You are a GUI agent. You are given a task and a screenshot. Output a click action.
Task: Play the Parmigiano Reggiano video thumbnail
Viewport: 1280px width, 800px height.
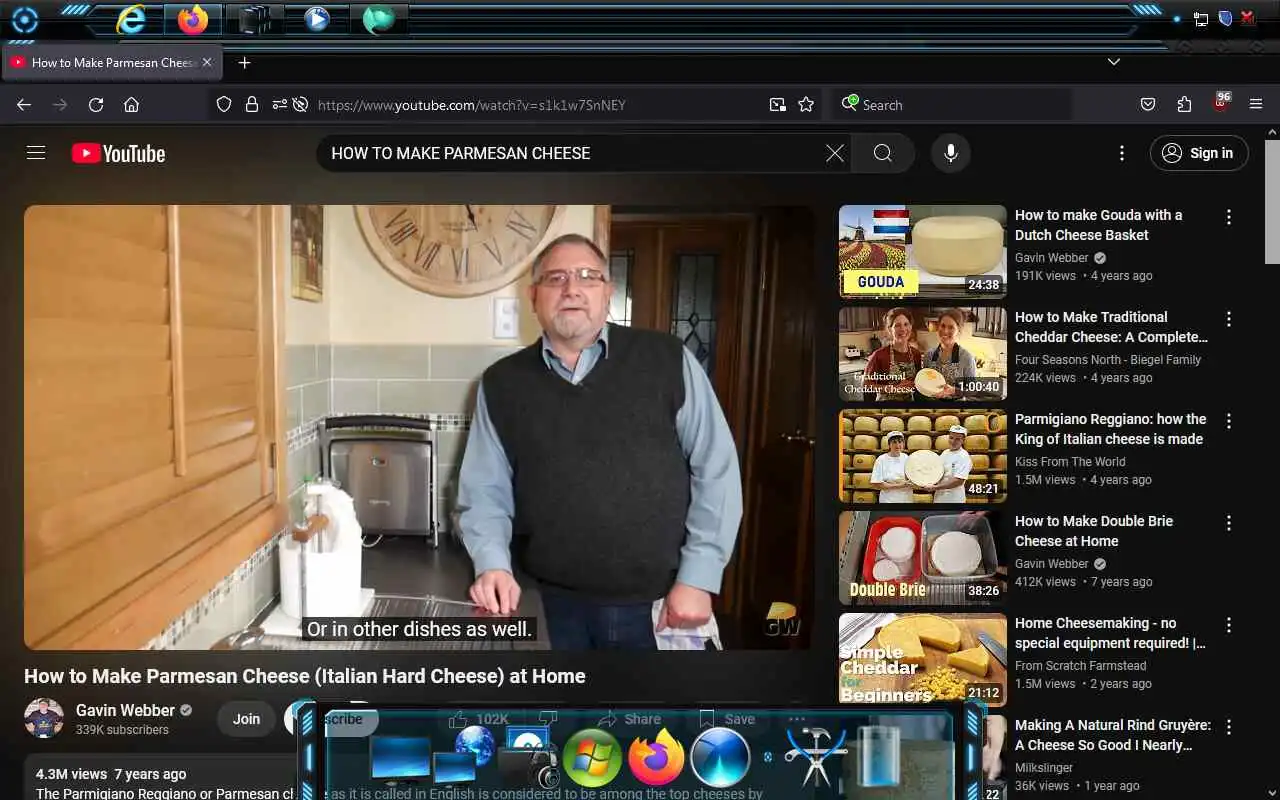tap(923, 456)
